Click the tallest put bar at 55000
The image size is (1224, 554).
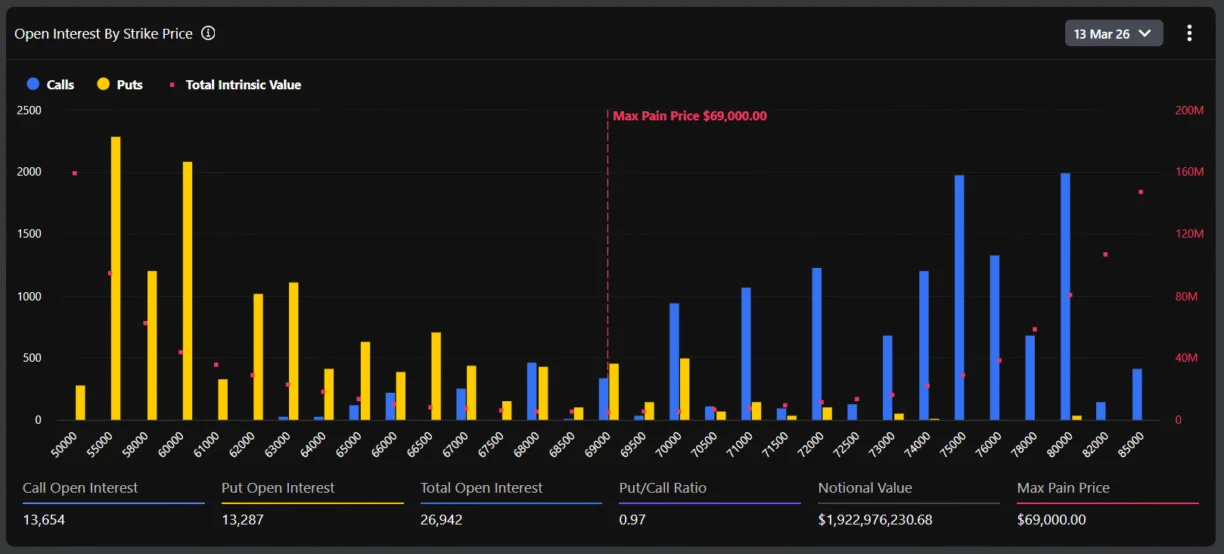pyautogui.click(x=116, y=278)
